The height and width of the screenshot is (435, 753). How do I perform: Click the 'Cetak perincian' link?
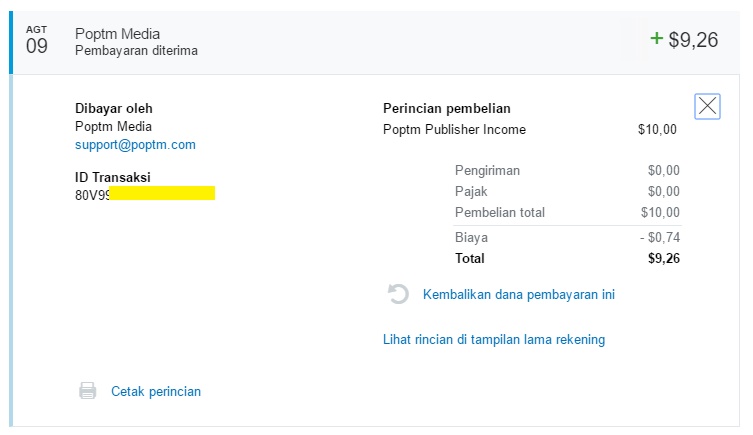[156, 392]
